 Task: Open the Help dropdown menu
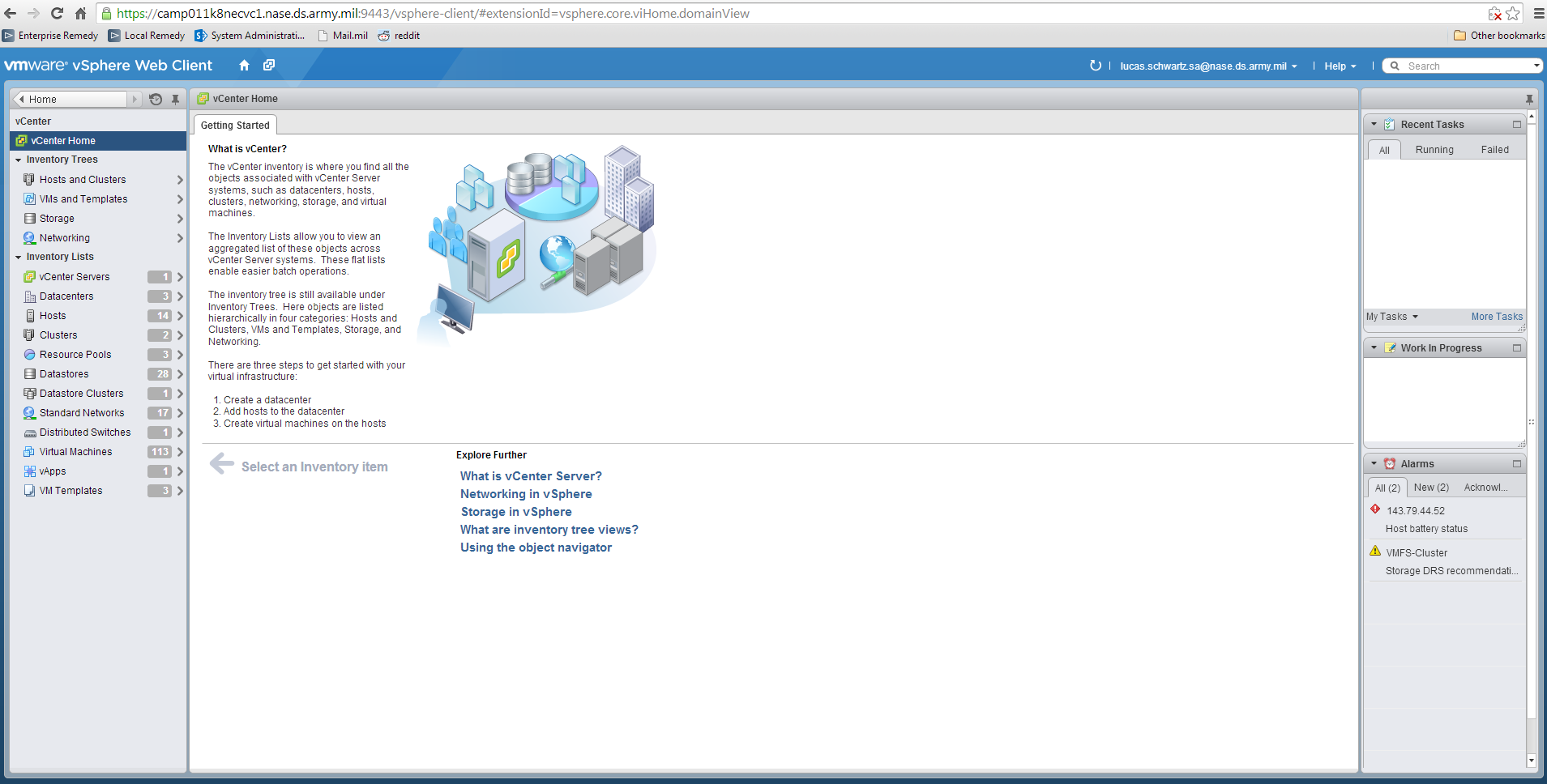click(x=1340, y=66)
